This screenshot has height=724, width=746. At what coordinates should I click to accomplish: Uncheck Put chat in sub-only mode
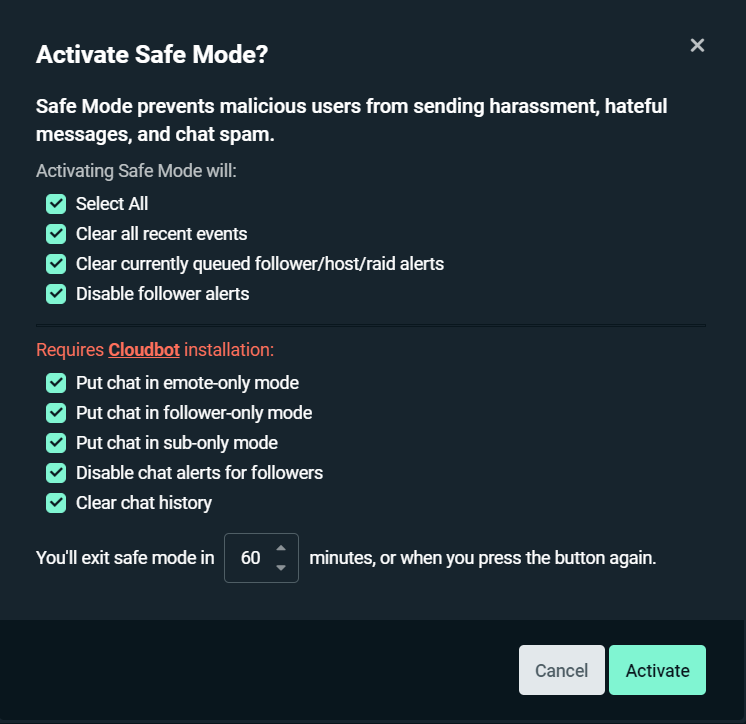point(56,443)
